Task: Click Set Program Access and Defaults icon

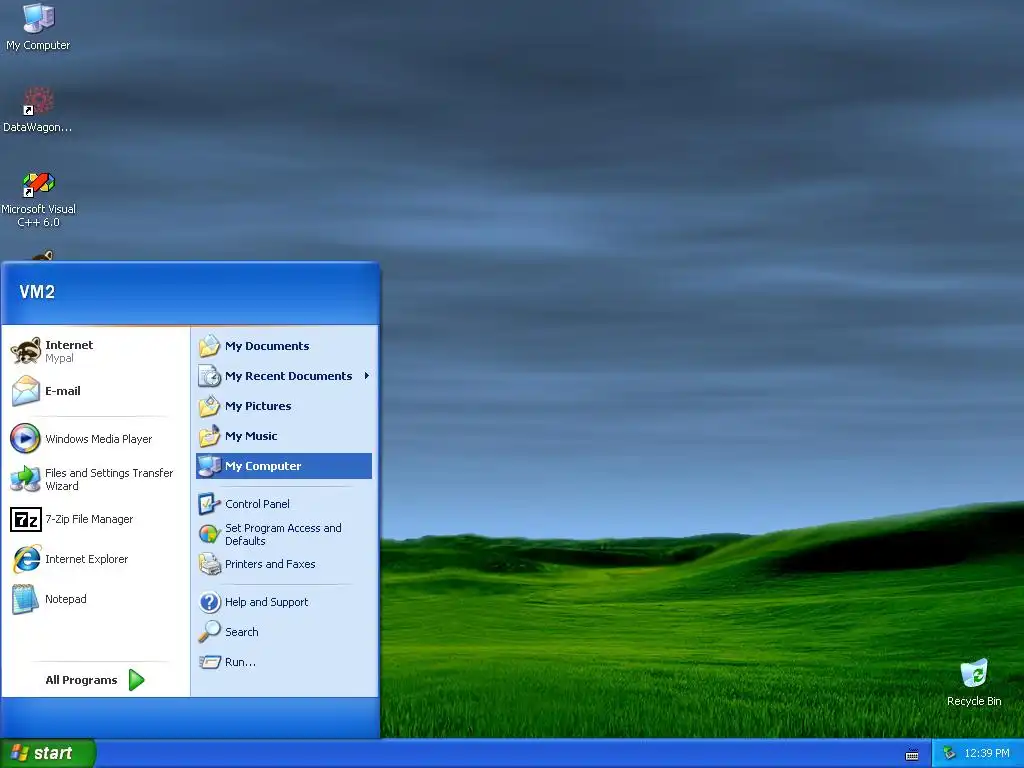Action: pos(210,534)
